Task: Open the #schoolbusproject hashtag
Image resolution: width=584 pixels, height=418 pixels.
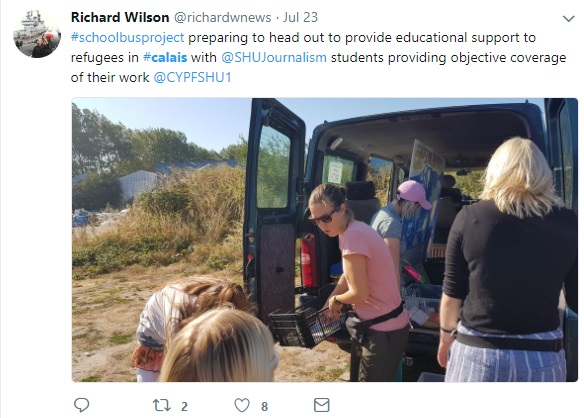Action: [127, 38]
